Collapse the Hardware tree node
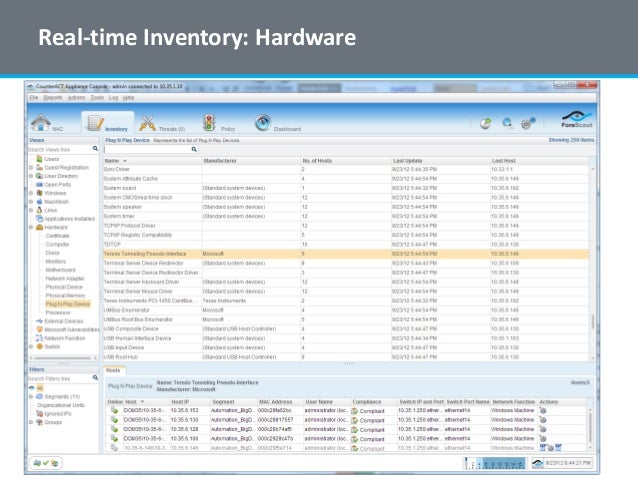 (31, 227)
